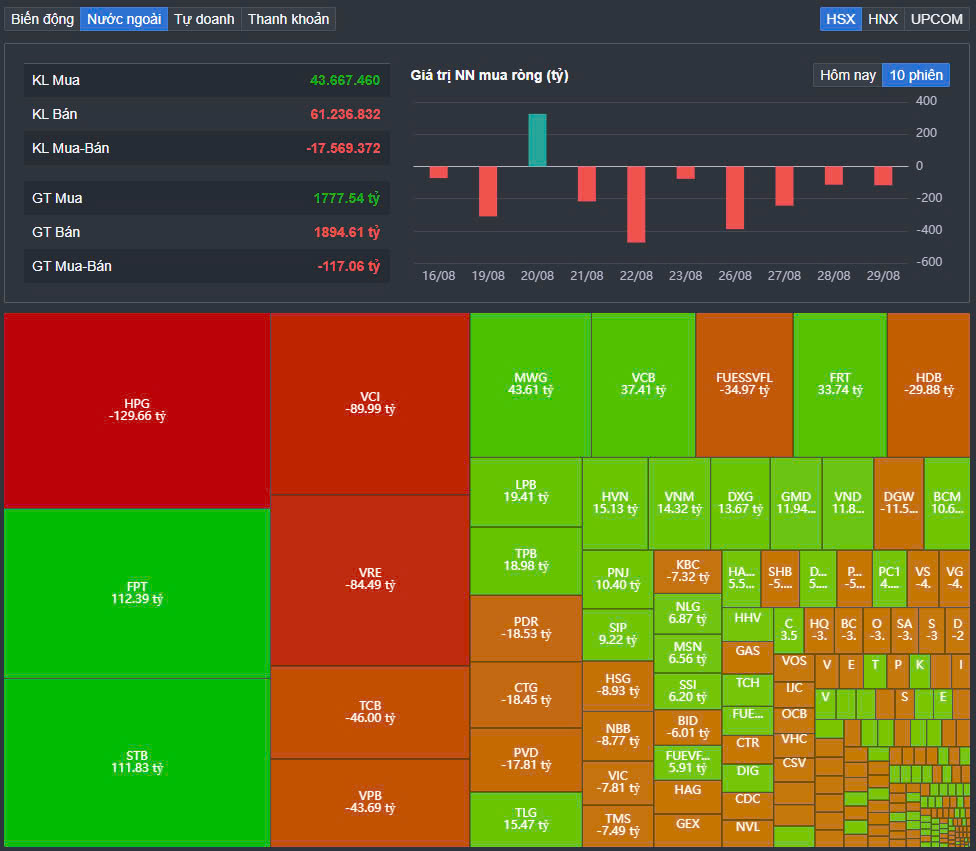
Task: Click the KL Bán value 61.236.832
Action: 345,115
